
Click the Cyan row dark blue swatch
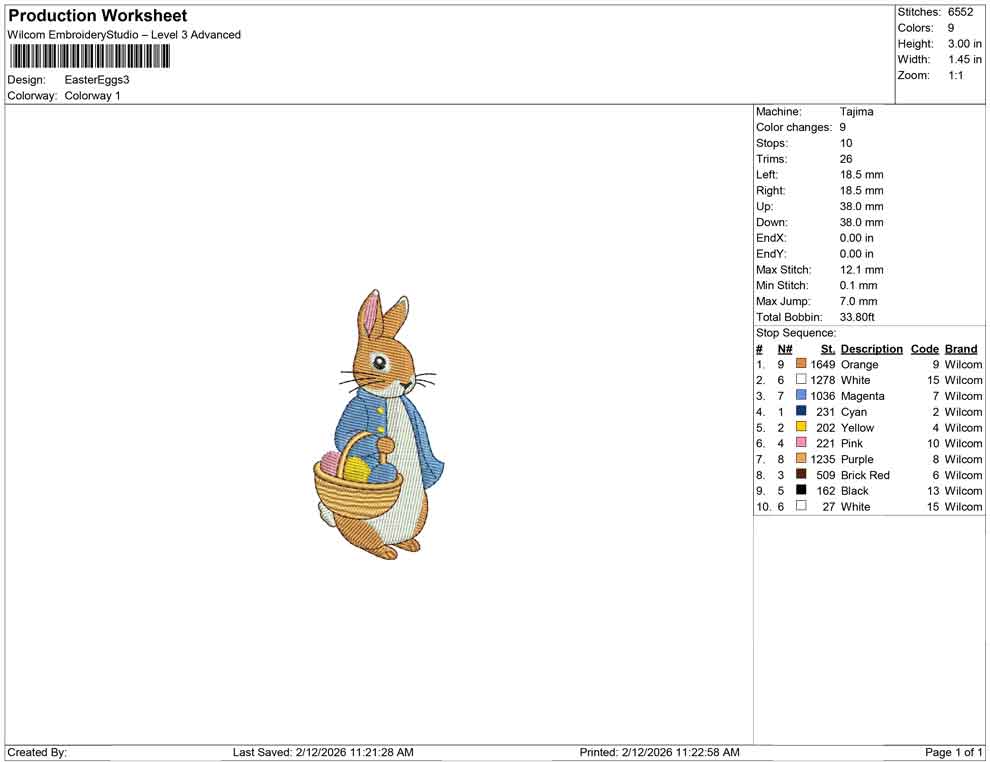tap(801, 411)
